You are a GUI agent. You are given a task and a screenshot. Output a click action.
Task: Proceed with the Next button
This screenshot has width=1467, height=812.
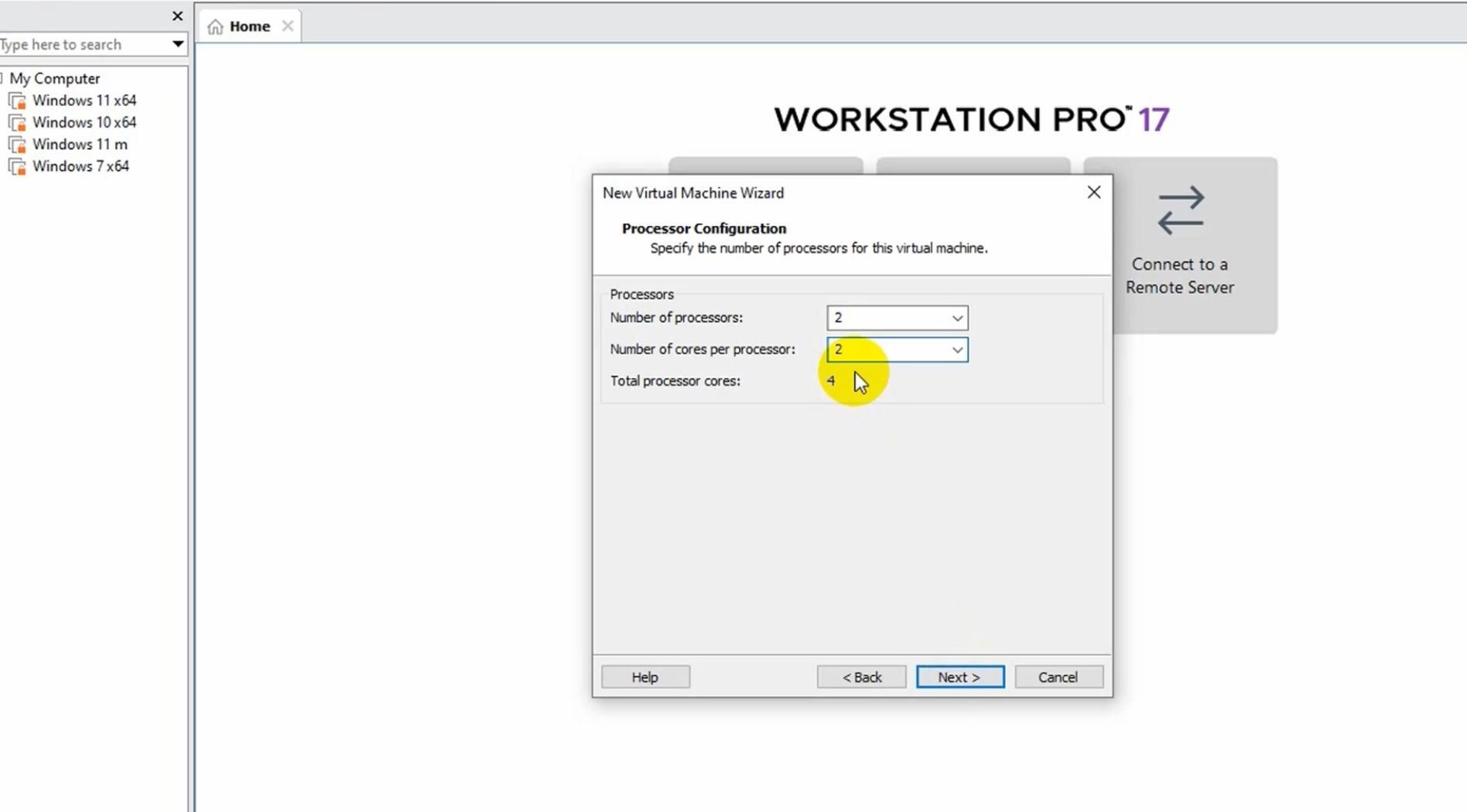960,677
